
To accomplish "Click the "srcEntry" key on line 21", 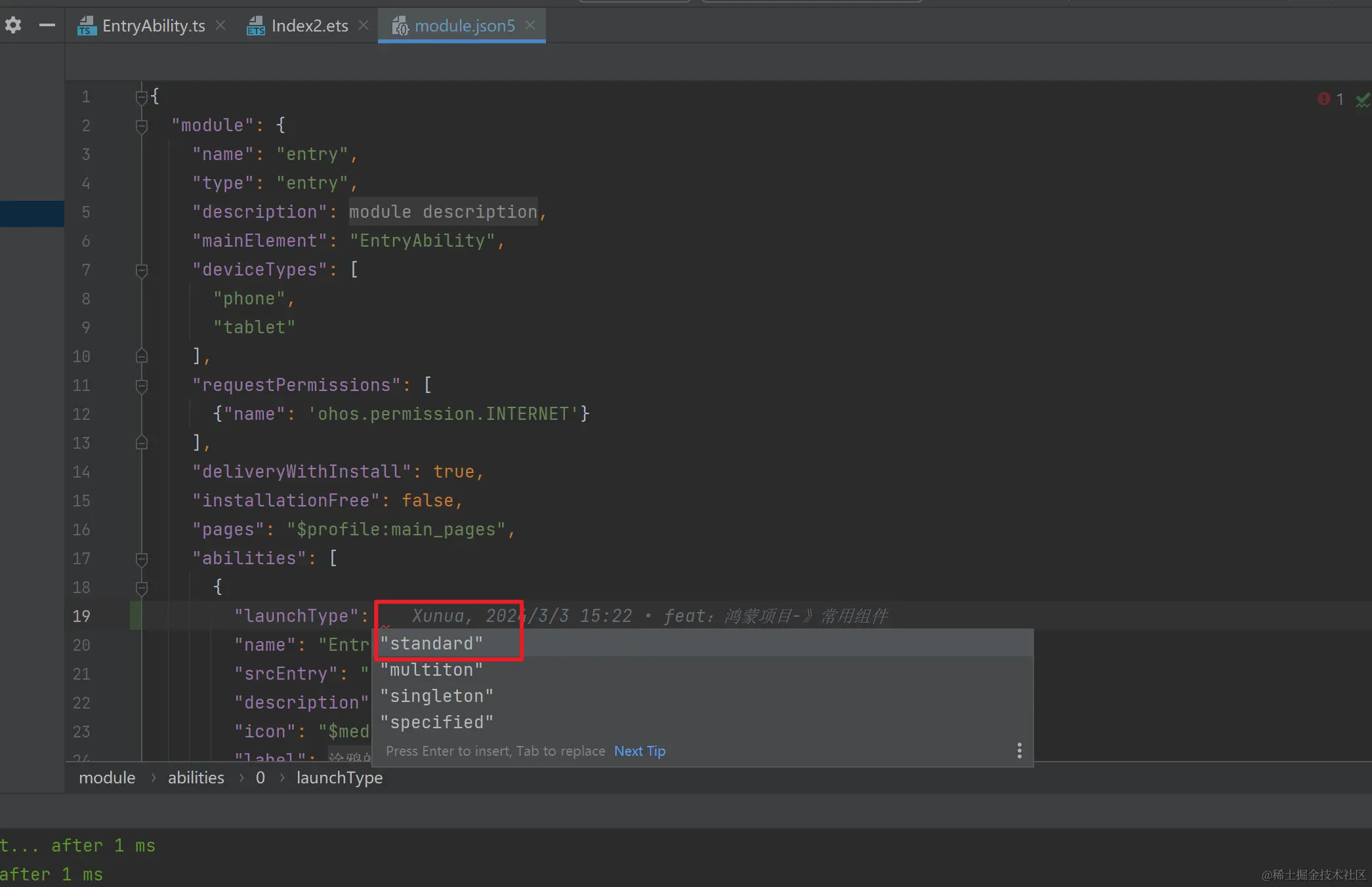I will coord(285,674).
